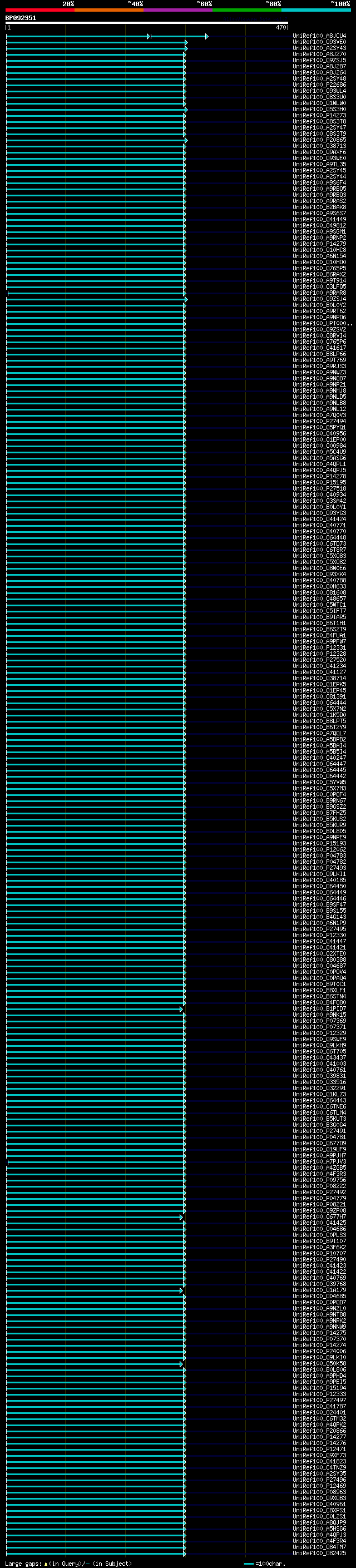356x1568 pixels.
Task: Click hit label UniRef100_Q40934
Action: (319, 494)
